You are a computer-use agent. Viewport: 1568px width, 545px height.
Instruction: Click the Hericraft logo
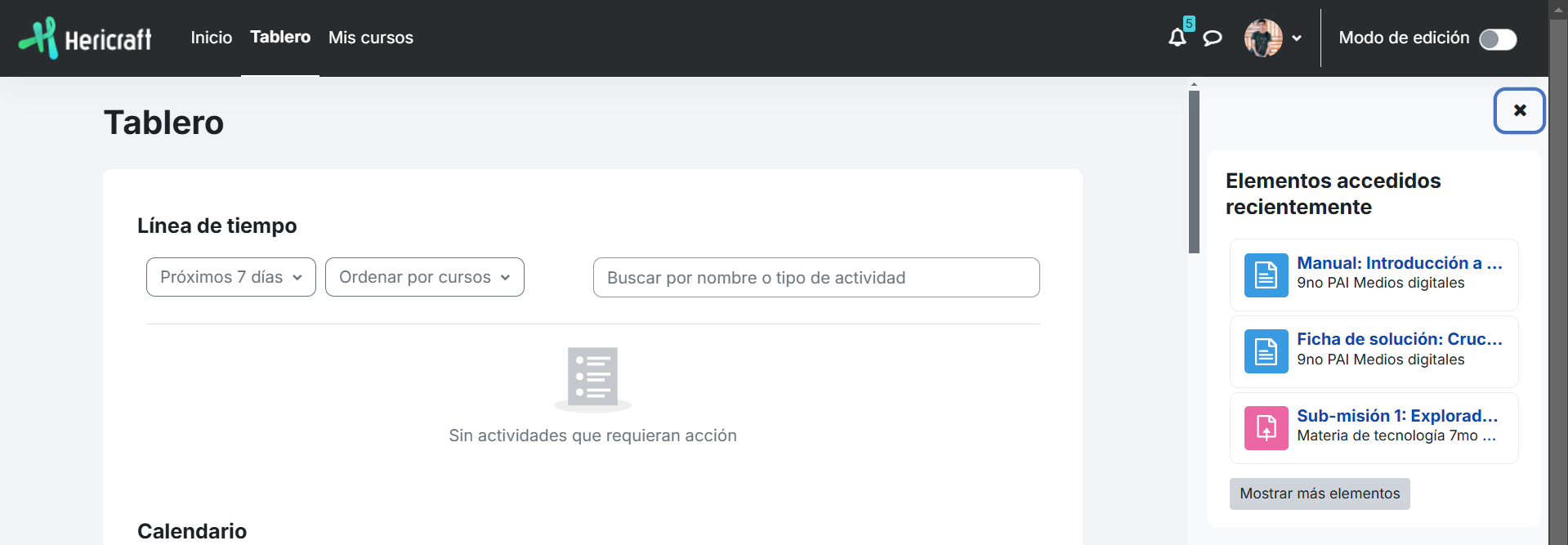coord(86,38)
